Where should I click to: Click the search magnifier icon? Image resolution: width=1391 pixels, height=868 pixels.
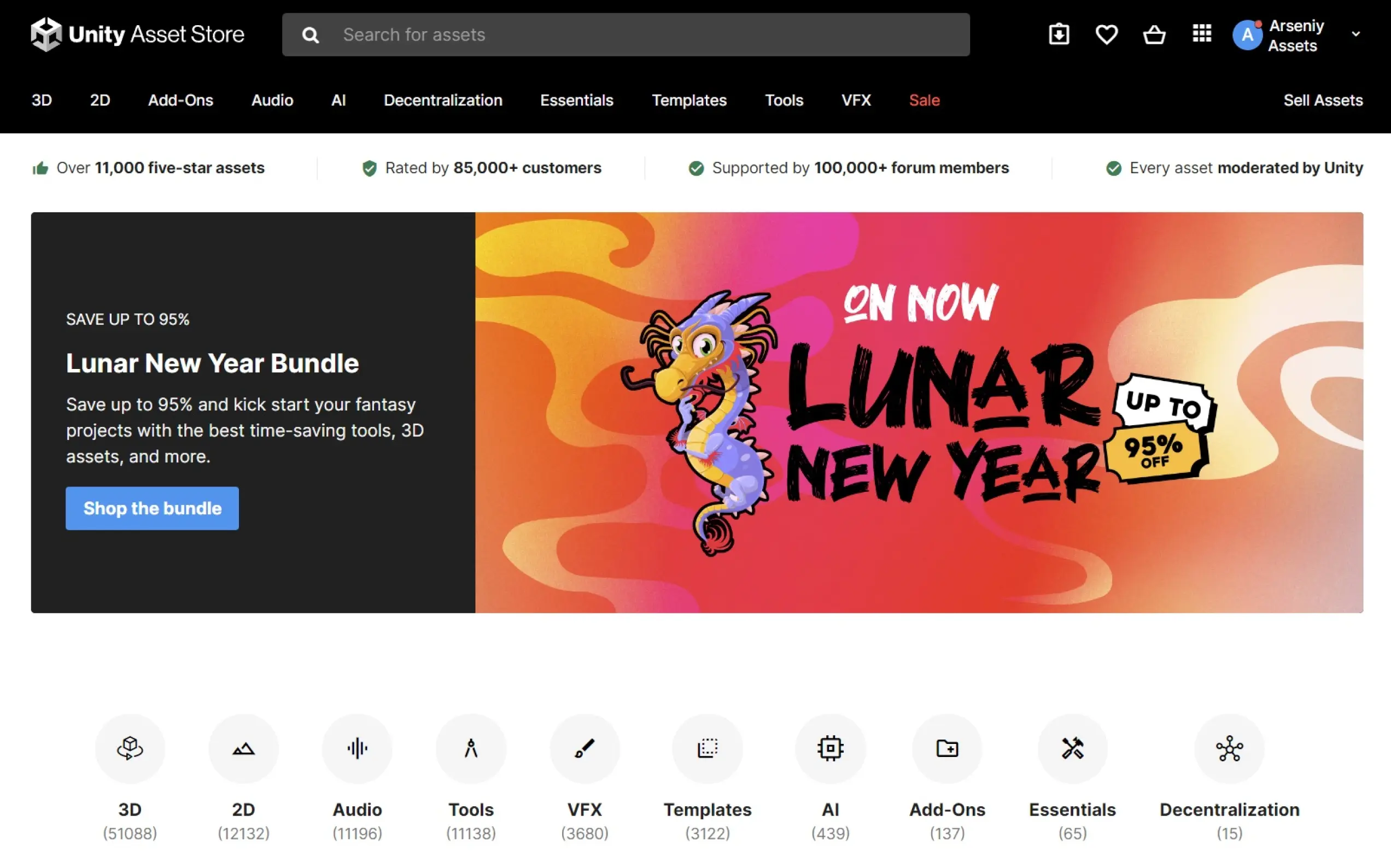pyautogui.click(x=310, y=35)
